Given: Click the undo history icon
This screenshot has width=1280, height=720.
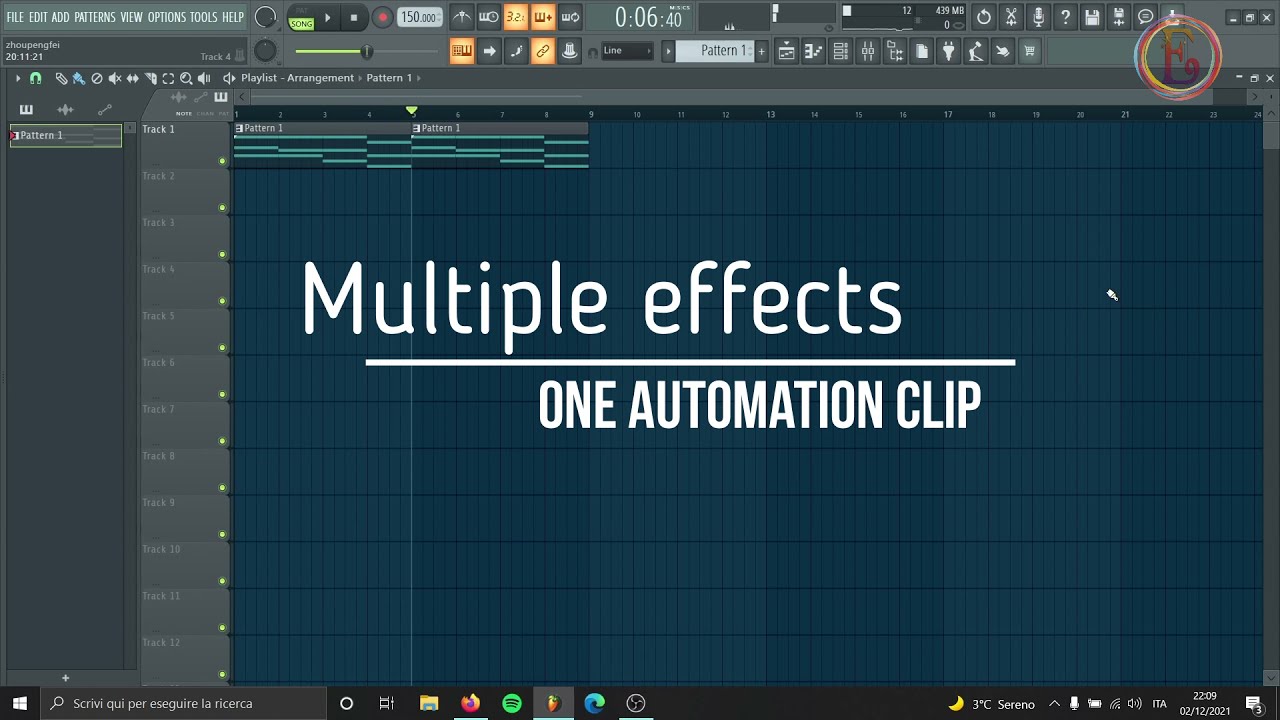Looking at the screenshot, I should point(984,17).
